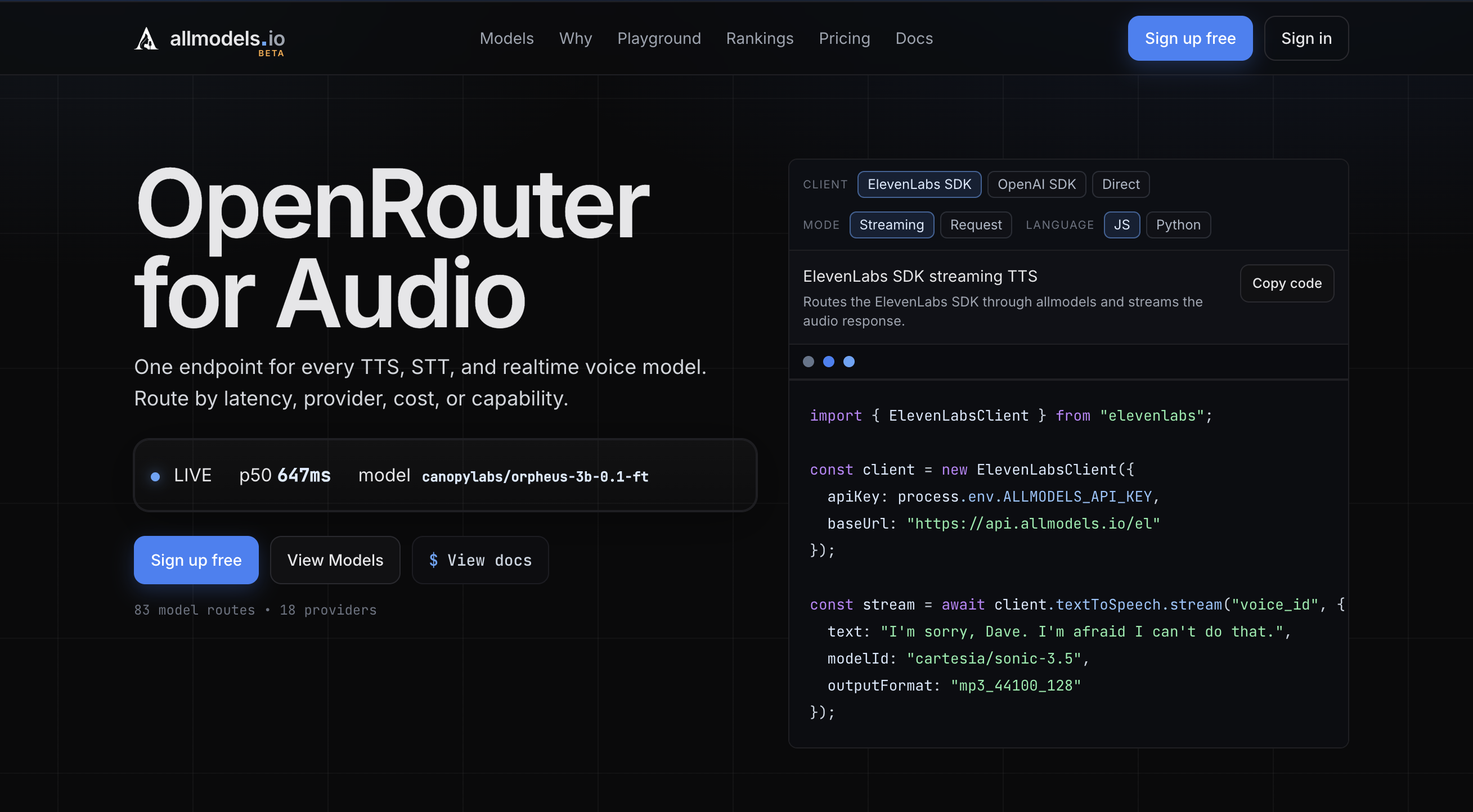Viewport: 1473px width, 812px height.
Task: Click the gray window dot above code
Action: [808, 362]
